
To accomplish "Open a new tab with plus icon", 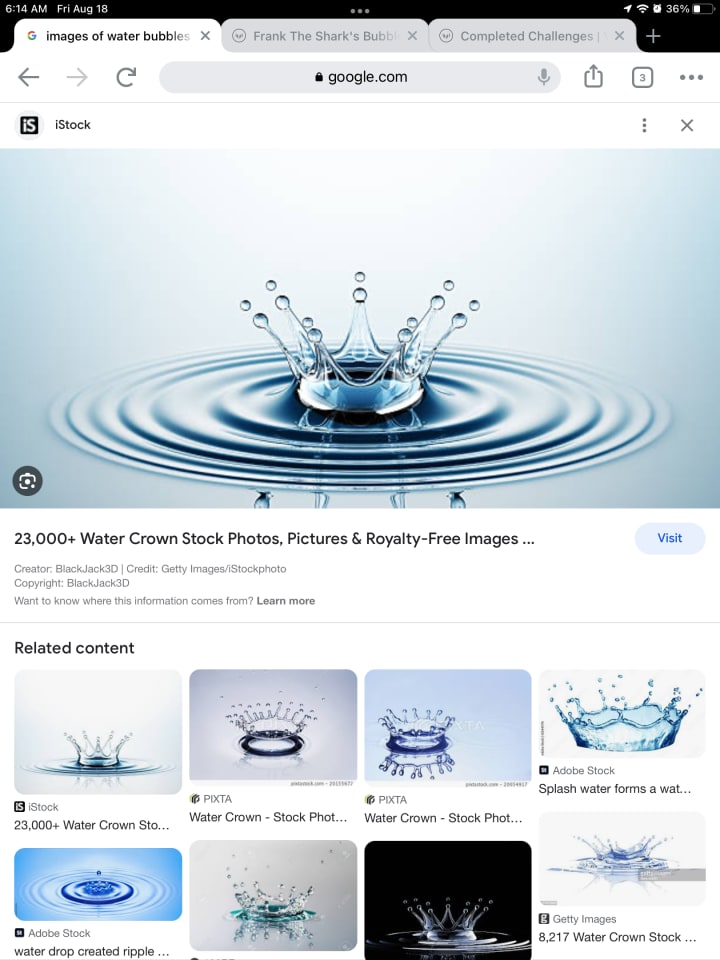I will point(653,36).
